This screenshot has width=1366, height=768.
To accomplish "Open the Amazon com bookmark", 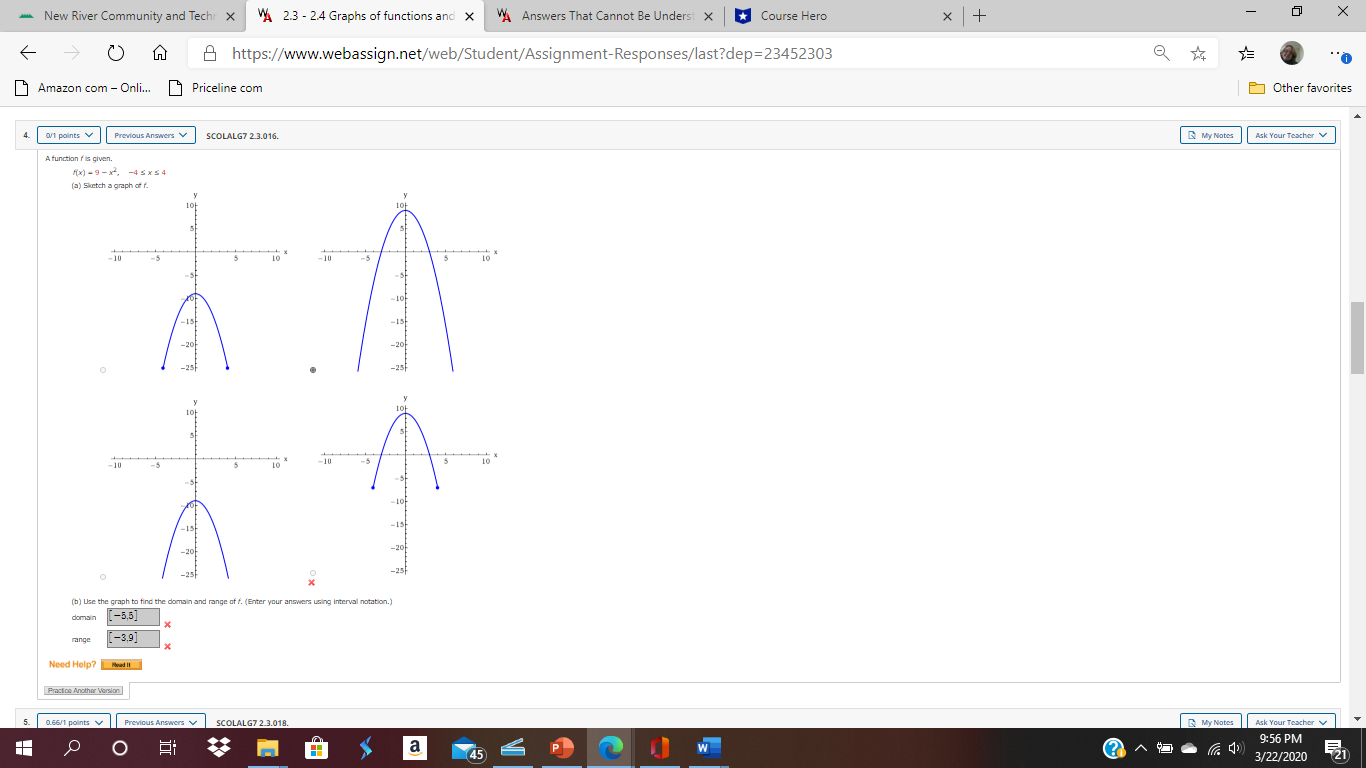I will (84, 88).
